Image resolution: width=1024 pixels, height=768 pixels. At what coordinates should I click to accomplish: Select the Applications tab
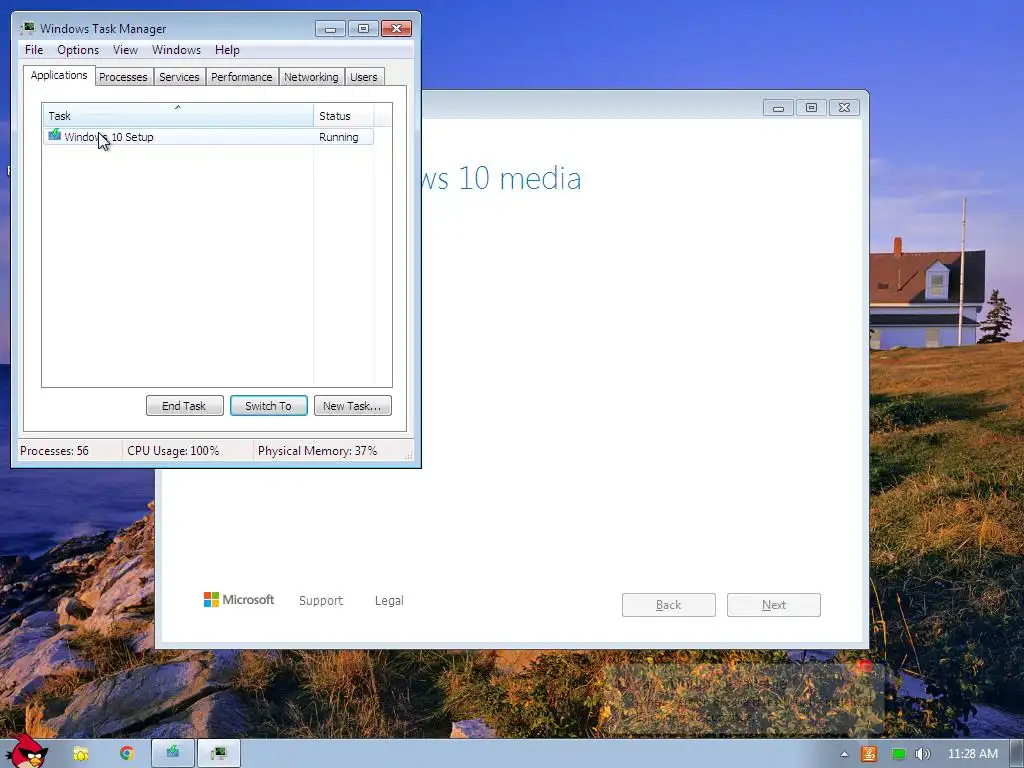[x=59, y=75]
